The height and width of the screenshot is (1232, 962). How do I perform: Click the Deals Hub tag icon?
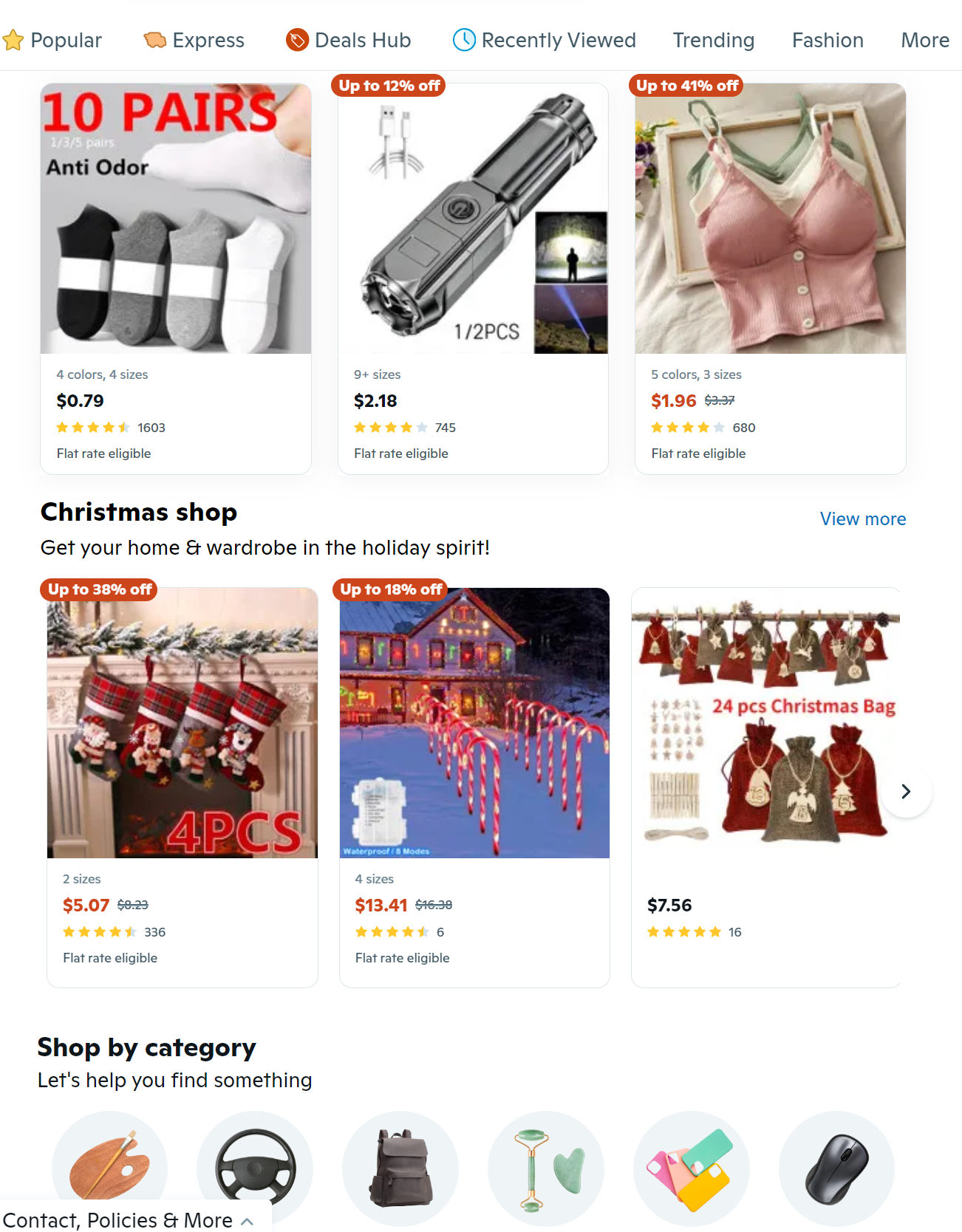(297, 40)
